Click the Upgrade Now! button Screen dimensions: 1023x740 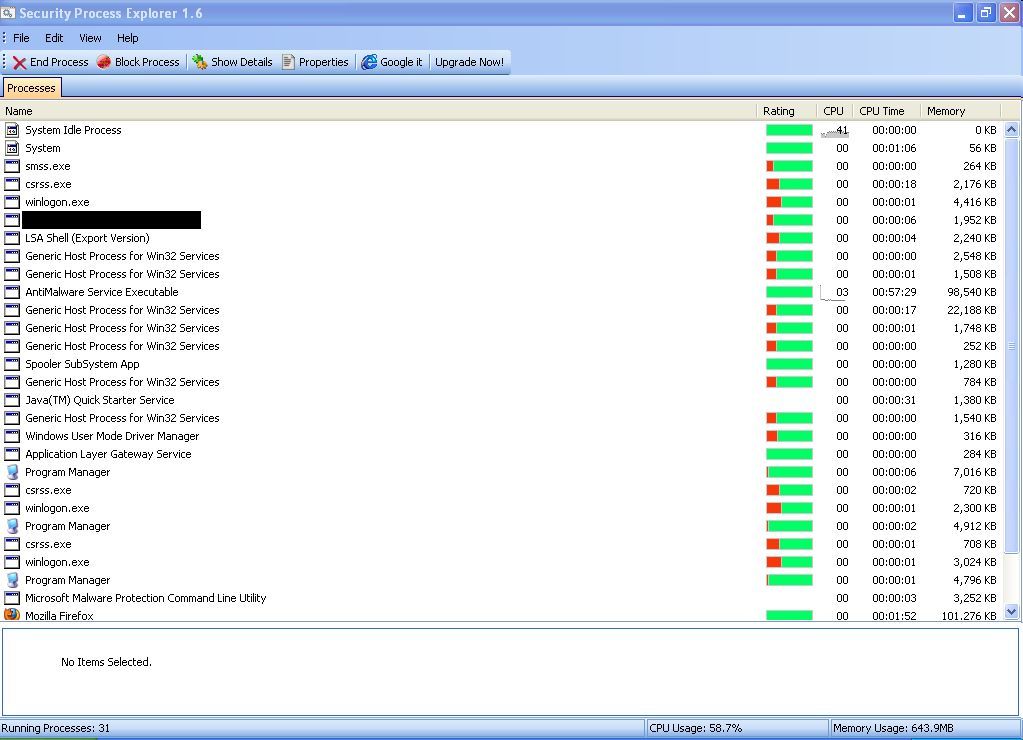[x=469, y=62]
